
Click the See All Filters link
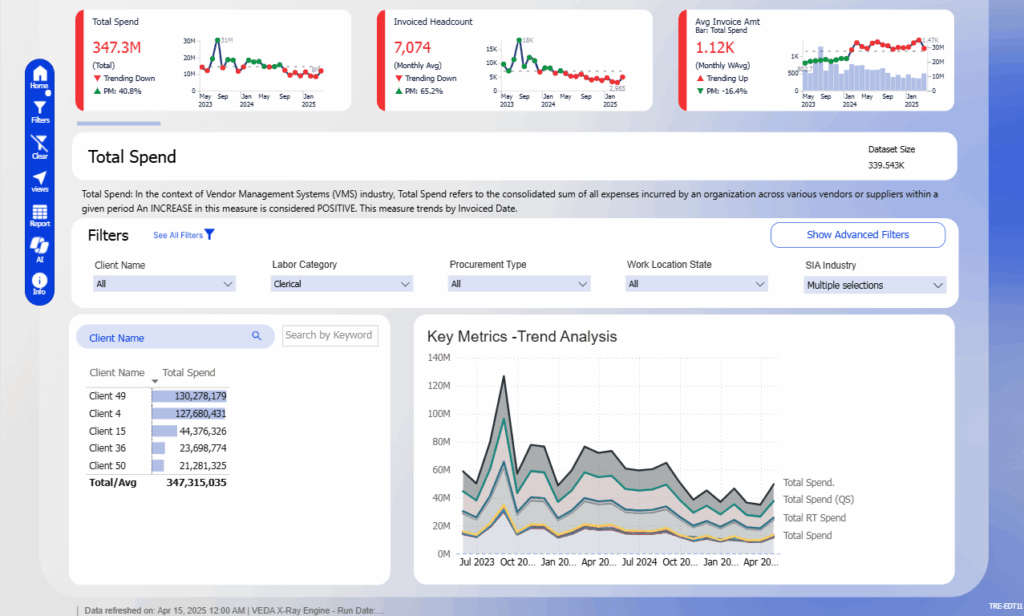(183, 235)
